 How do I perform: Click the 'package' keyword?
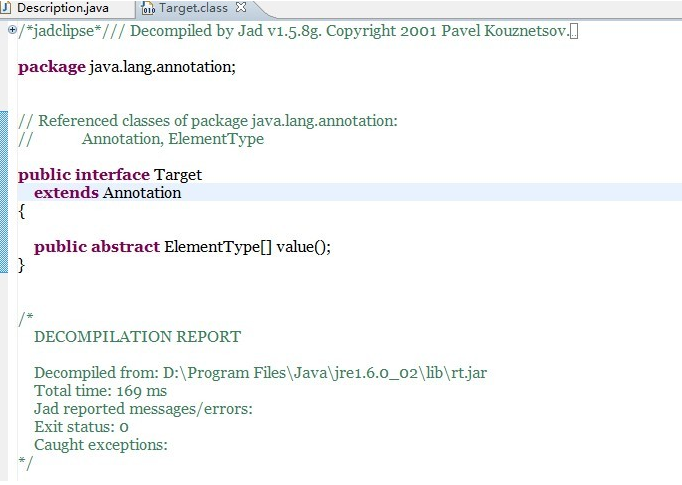tap(52, 67)
